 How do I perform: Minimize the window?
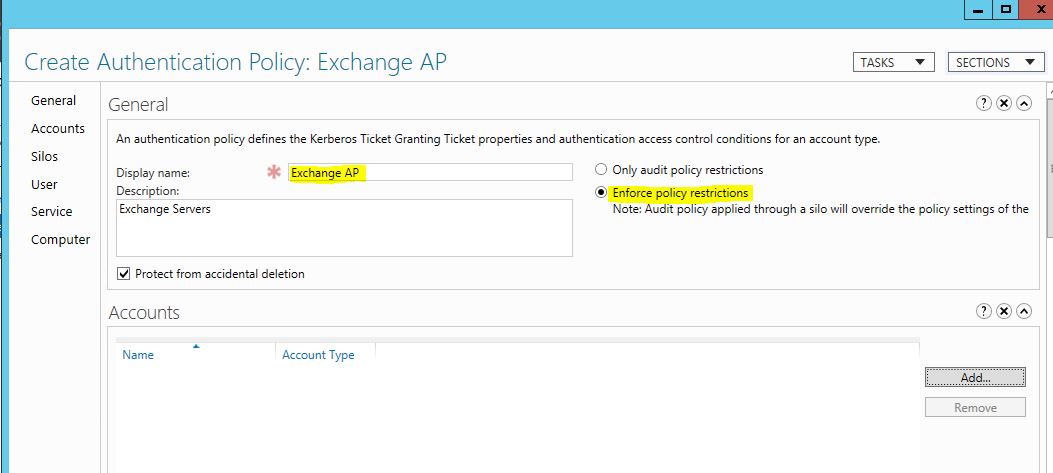pyautogui.click(x=979, y=10)
